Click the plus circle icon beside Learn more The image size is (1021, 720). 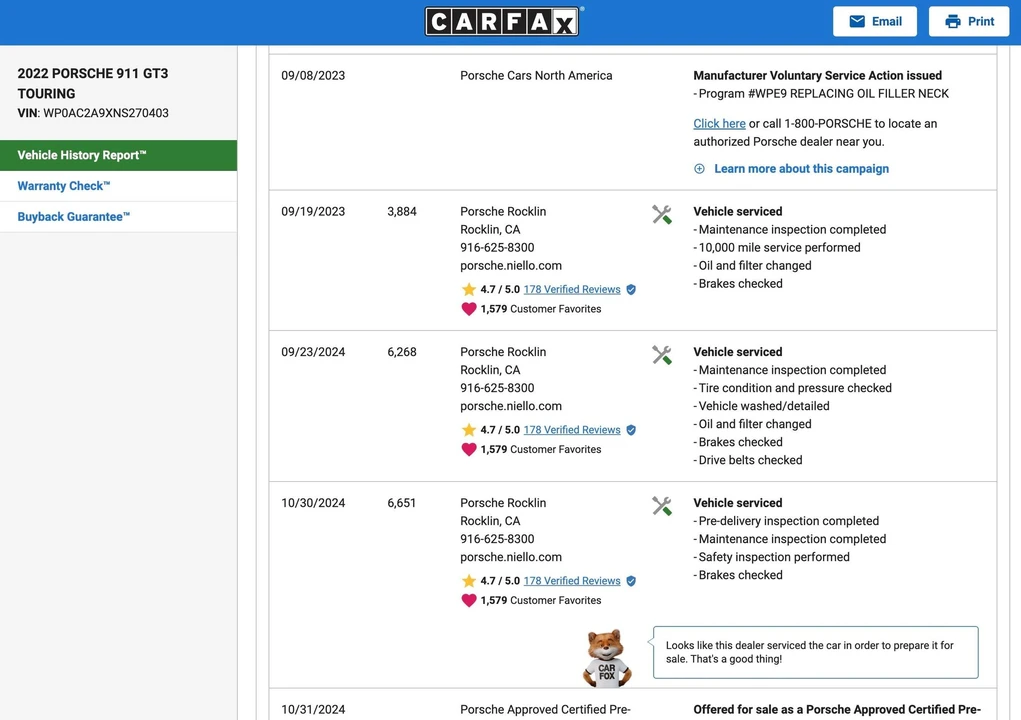tap(699, 169)
